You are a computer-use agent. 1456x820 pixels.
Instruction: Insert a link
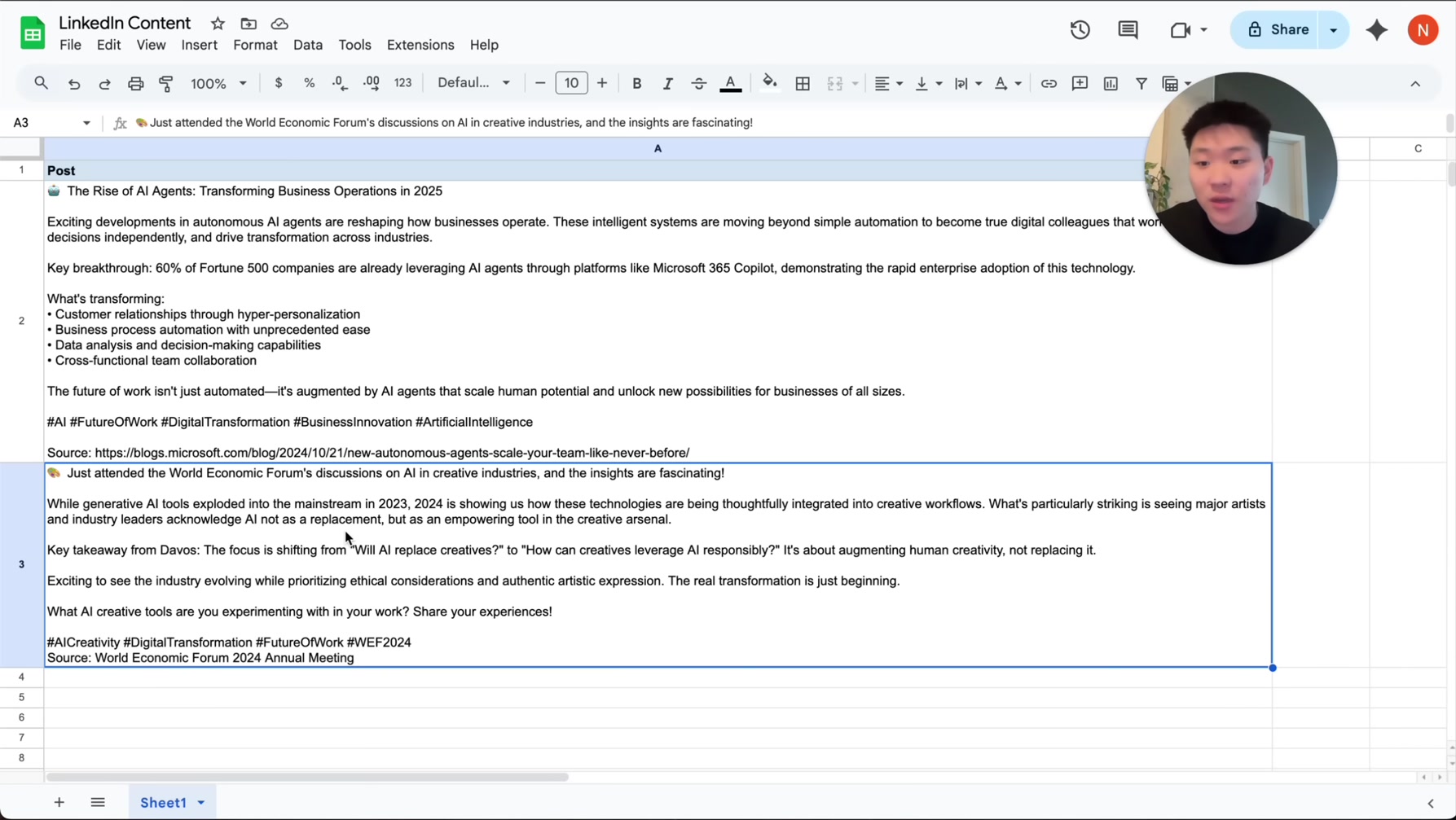point(1049,83)
